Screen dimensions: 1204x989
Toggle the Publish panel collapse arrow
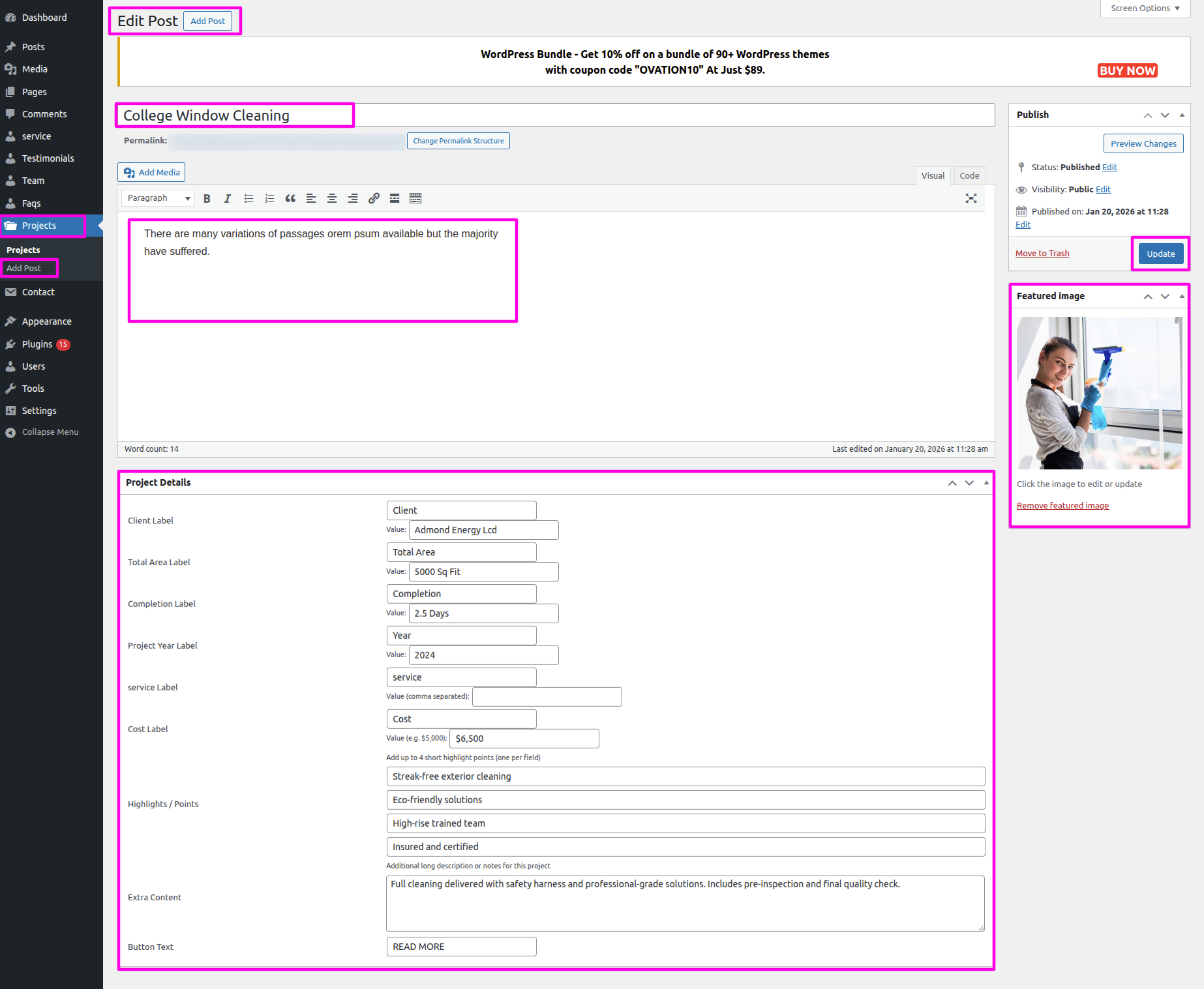[x=1181, y=115]
